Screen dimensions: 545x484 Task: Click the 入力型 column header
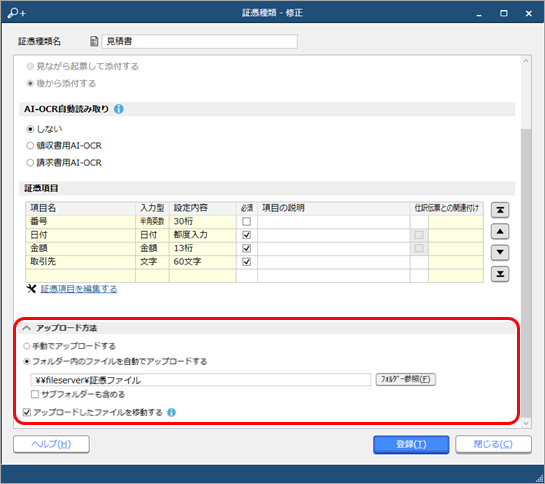coord(152,208)
